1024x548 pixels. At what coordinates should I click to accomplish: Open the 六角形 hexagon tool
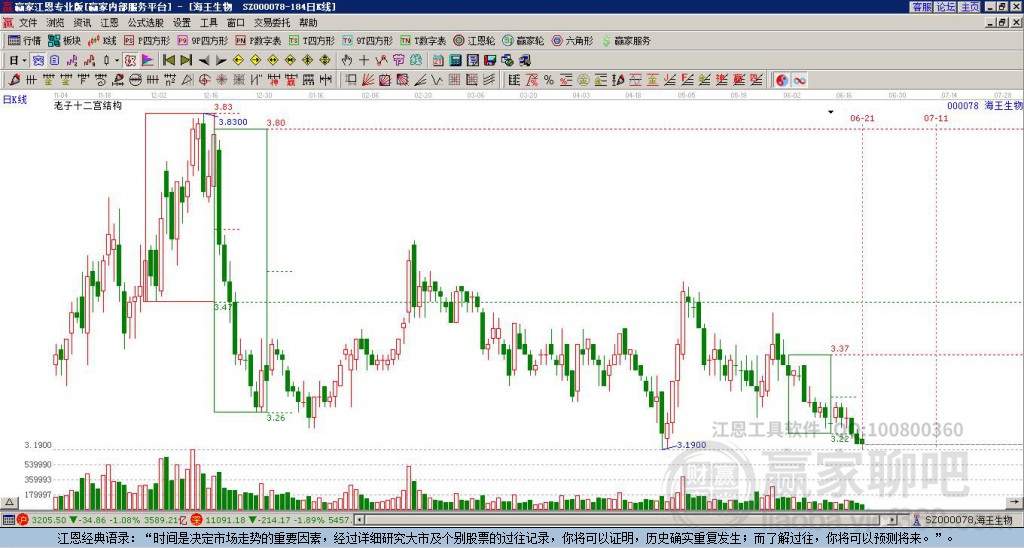[x=573, y=40]
